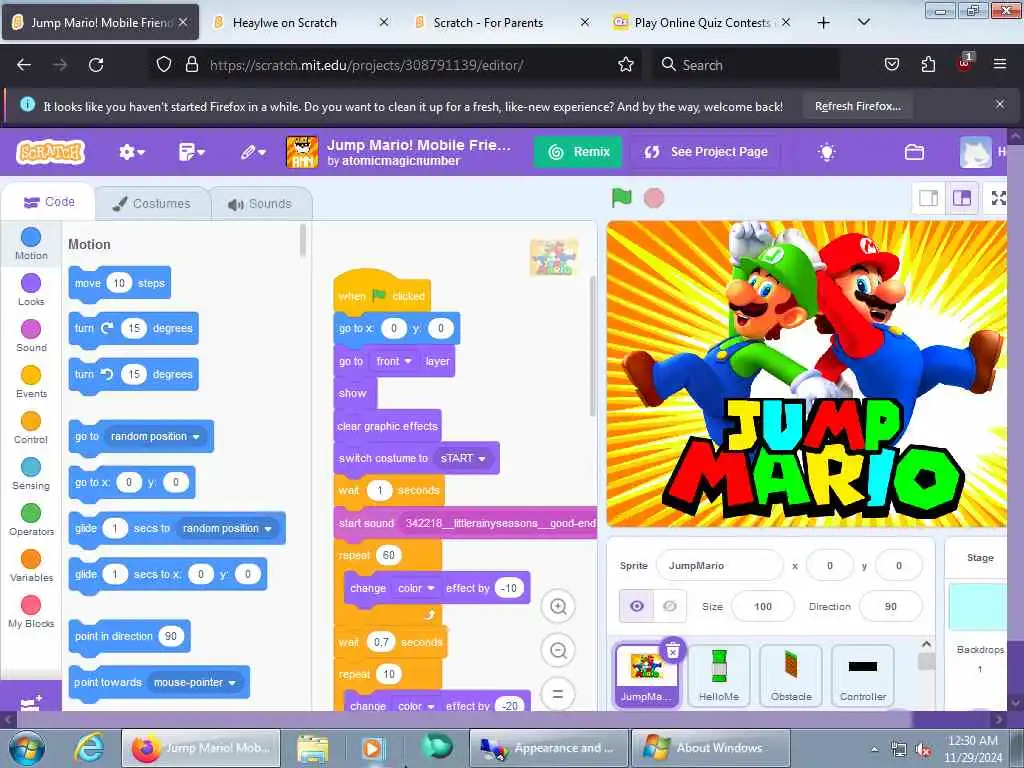Screen dimensions: 1024x768
Task: Select the Looks block category
Action: [31, 289]
